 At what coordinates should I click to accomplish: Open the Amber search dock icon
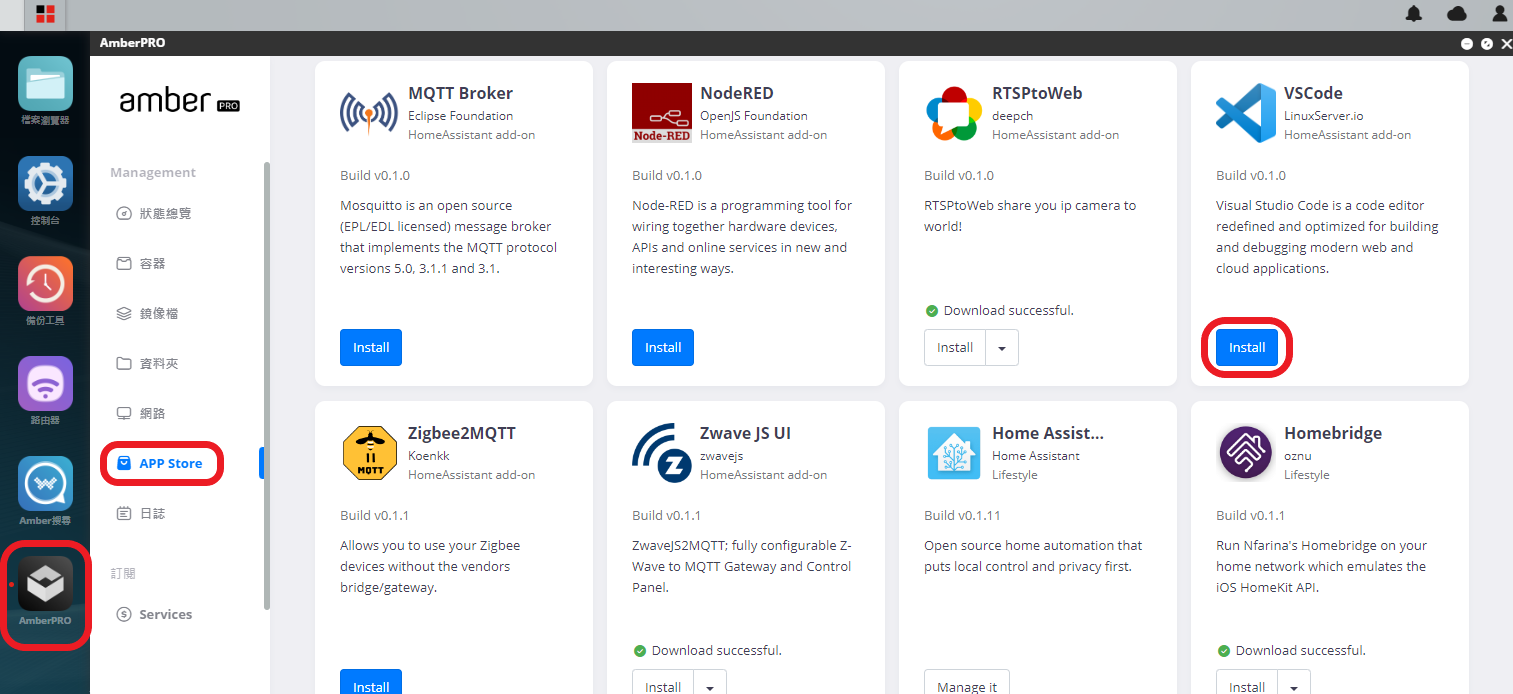[45, 484]
